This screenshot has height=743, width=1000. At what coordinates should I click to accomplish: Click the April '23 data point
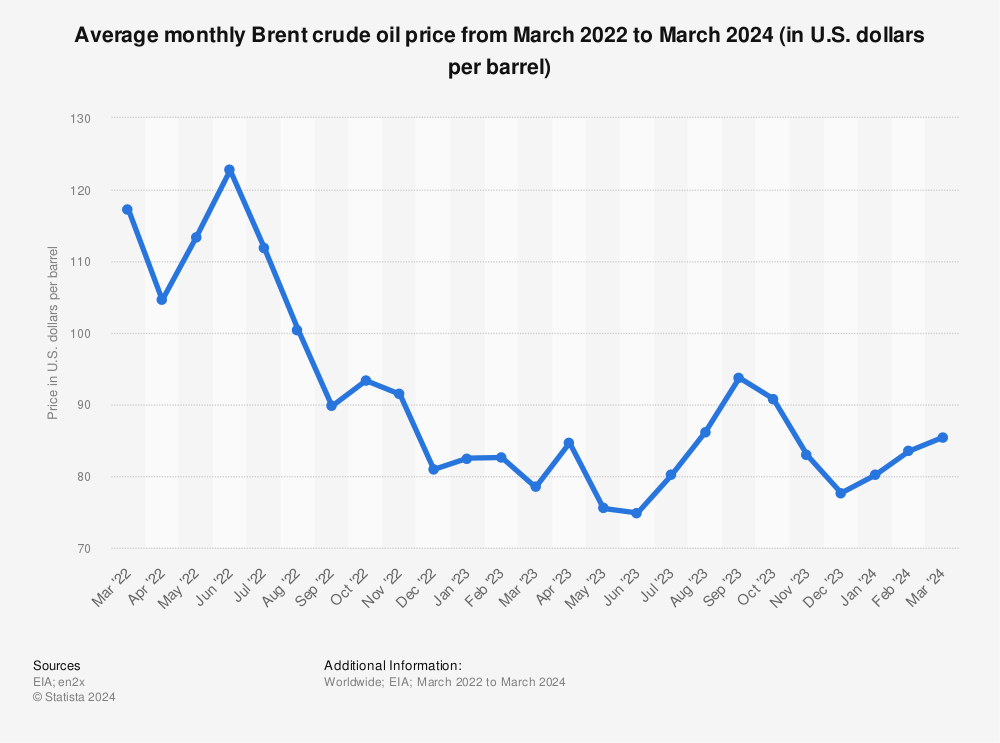569,443
